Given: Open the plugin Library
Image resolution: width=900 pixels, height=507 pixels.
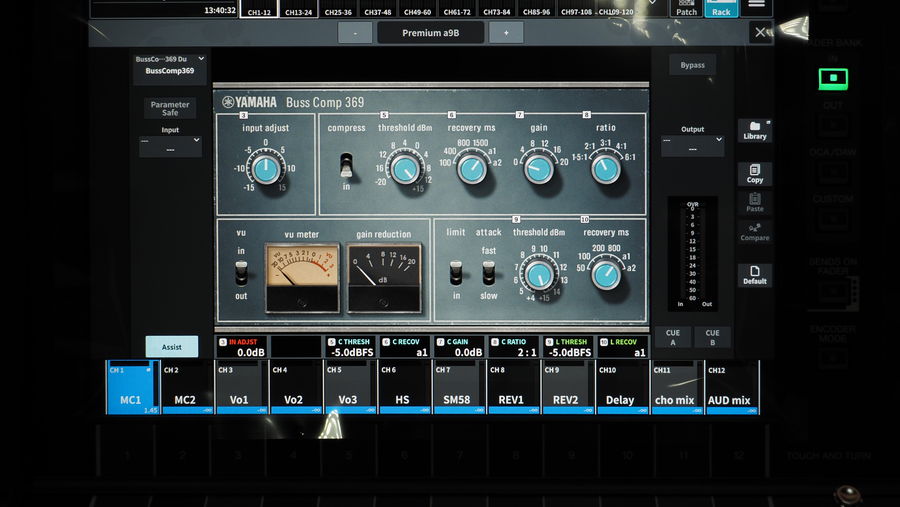Looking at the screenshot, I should 755,130.
